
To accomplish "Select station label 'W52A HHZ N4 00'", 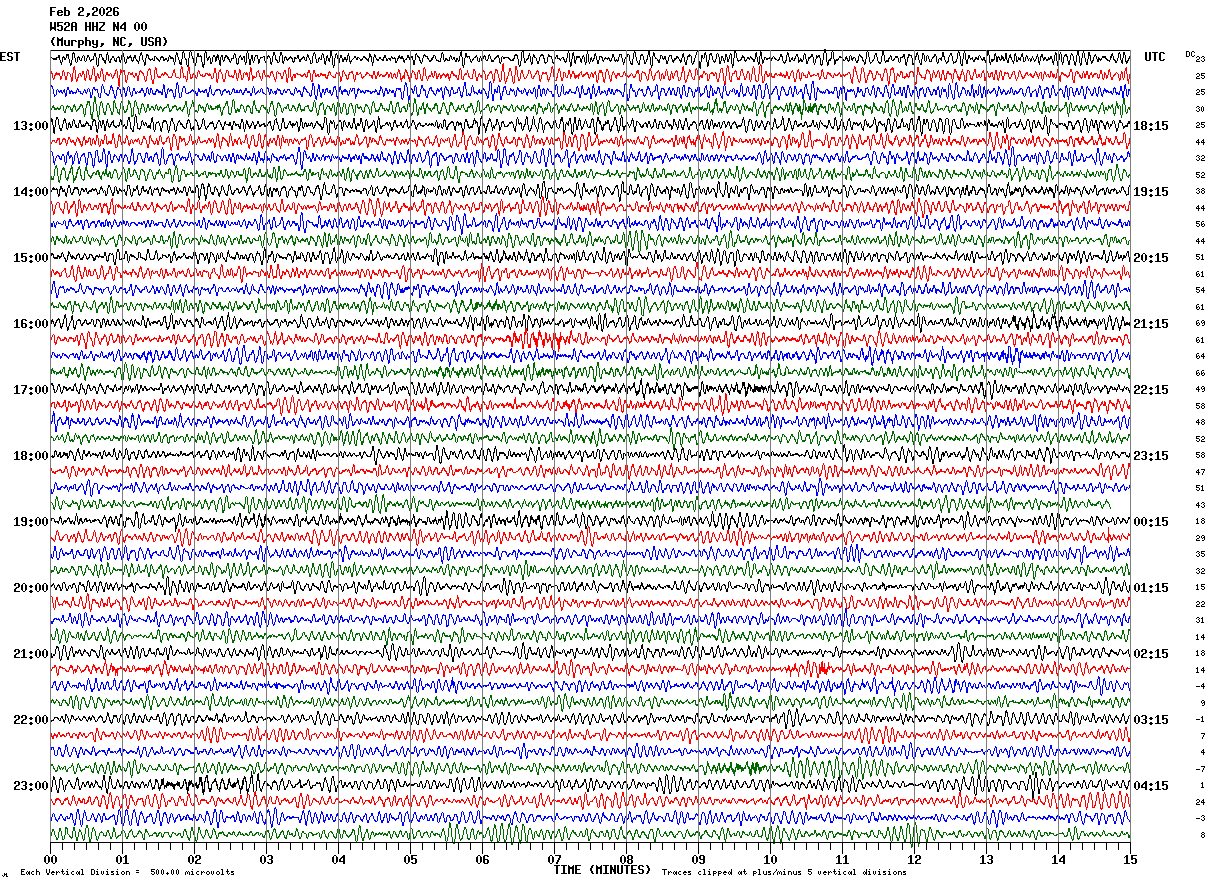I will click(99, 27).
